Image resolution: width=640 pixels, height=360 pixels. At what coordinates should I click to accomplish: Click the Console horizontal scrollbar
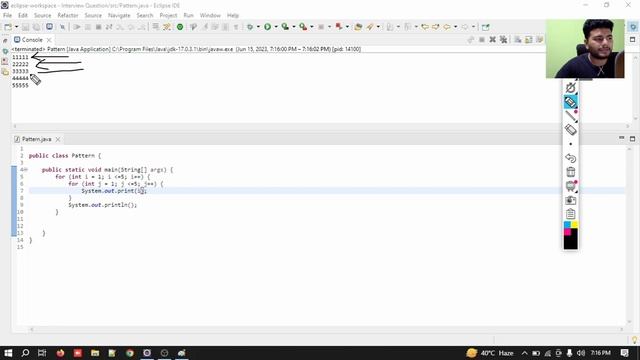click(321, 126)
